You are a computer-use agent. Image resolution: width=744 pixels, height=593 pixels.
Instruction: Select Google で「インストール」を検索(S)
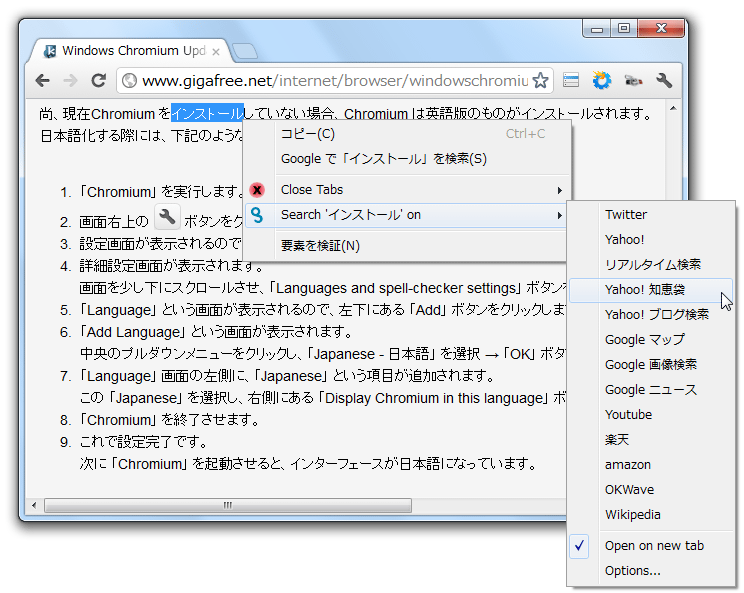(x=406, y=159)
